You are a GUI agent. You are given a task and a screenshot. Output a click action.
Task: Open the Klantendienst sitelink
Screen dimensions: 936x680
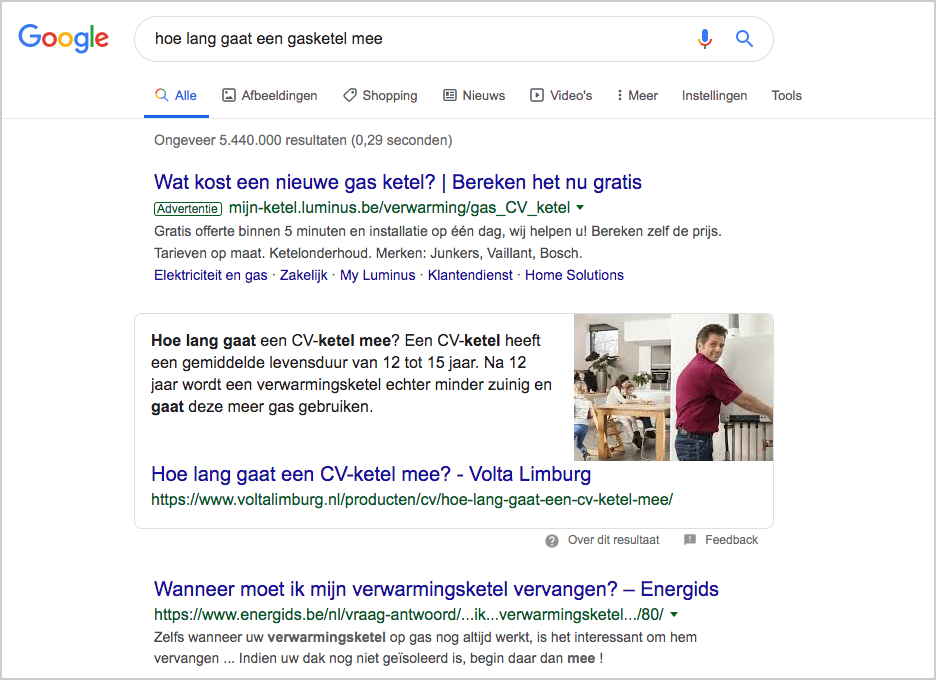pyautogui.click(x=470, y=275)
